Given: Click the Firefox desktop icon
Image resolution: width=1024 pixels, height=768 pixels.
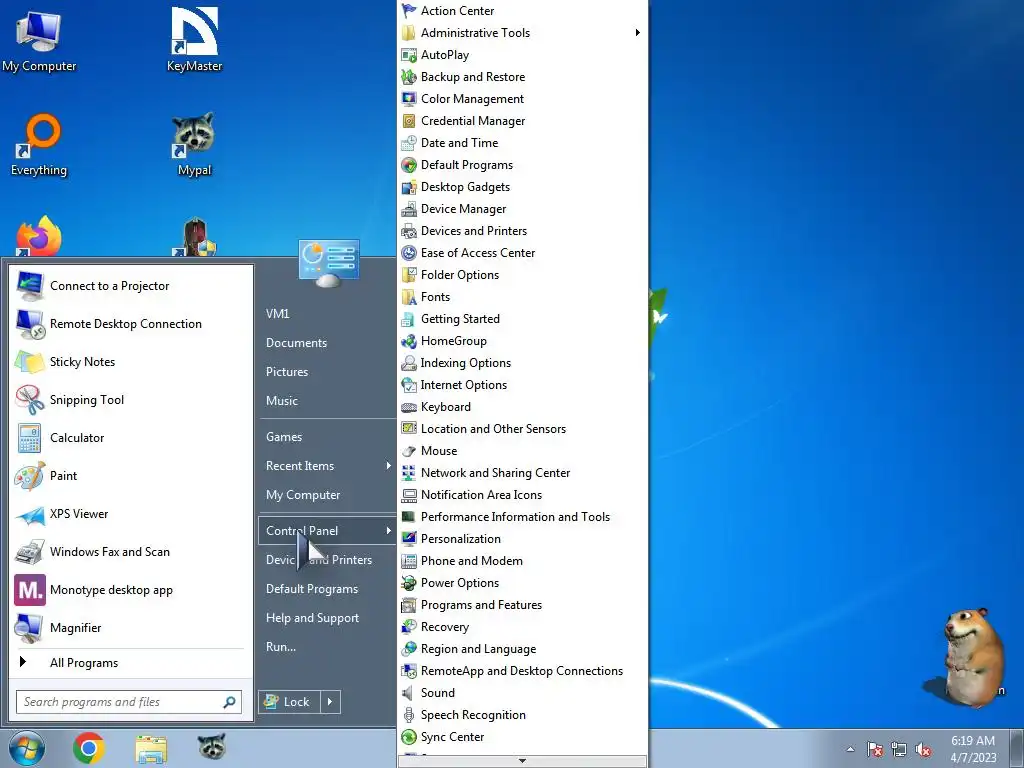Looking at the screenshot, I should 39,236.
